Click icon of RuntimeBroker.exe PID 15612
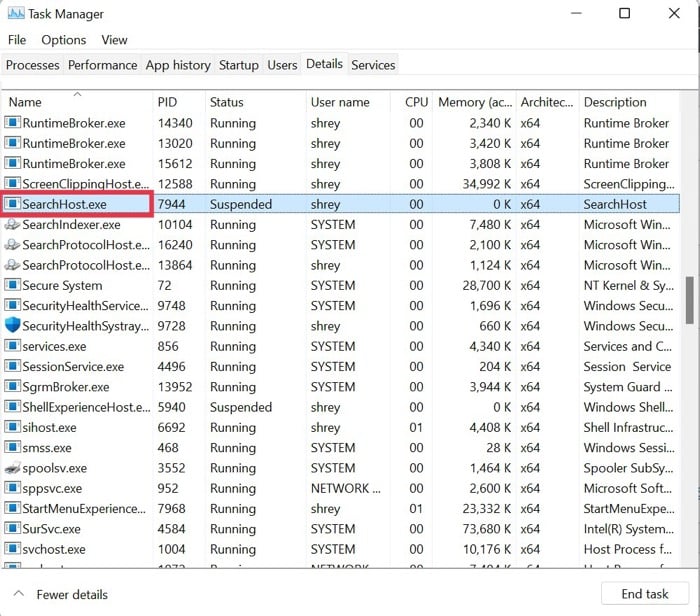 (12, 163)
